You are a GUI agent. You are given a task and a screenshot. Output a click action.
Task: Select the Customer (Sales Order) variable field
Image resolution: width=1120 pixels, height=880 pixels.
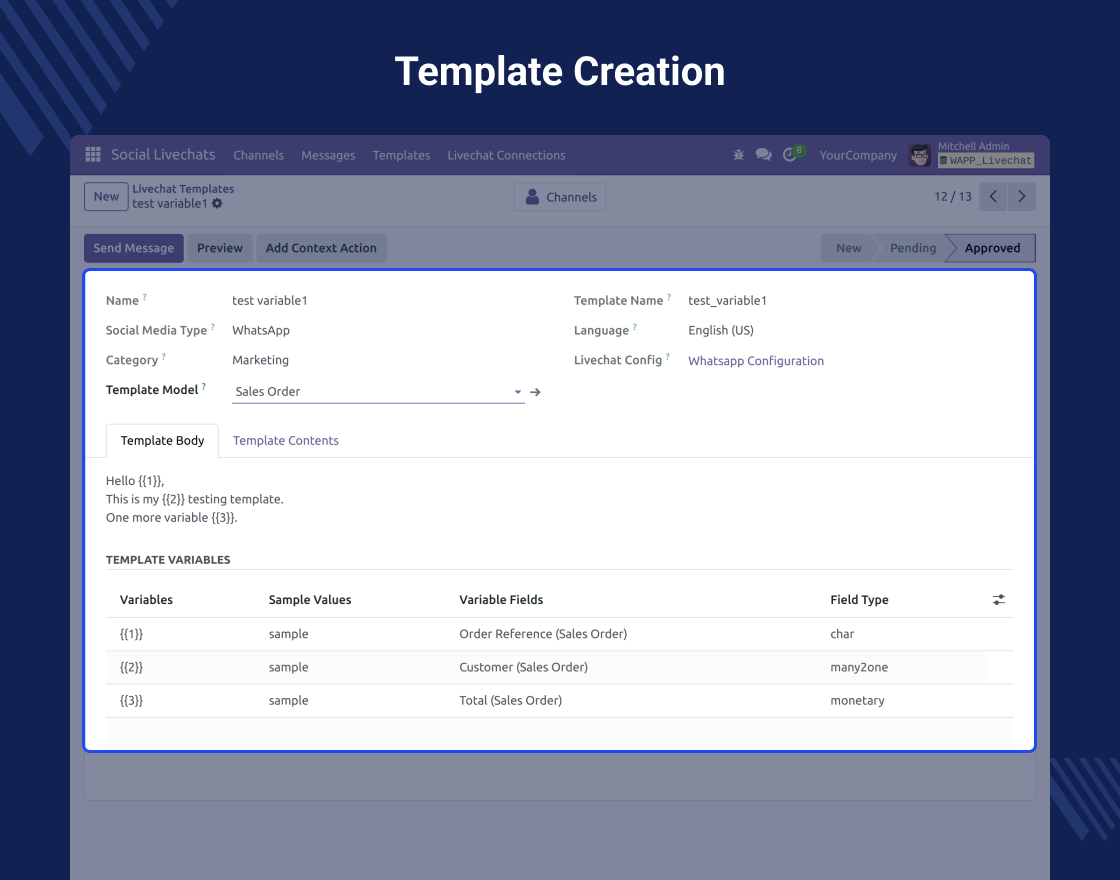tap(523, 667)
